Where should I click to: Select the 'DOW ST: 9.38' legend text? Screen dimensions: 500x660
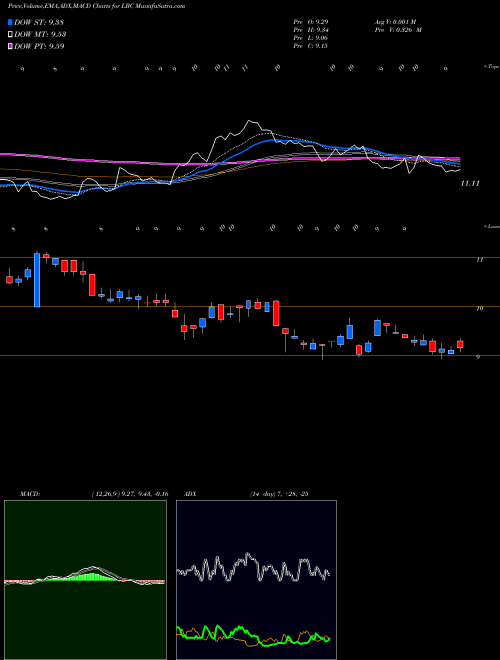pos(39,22)
